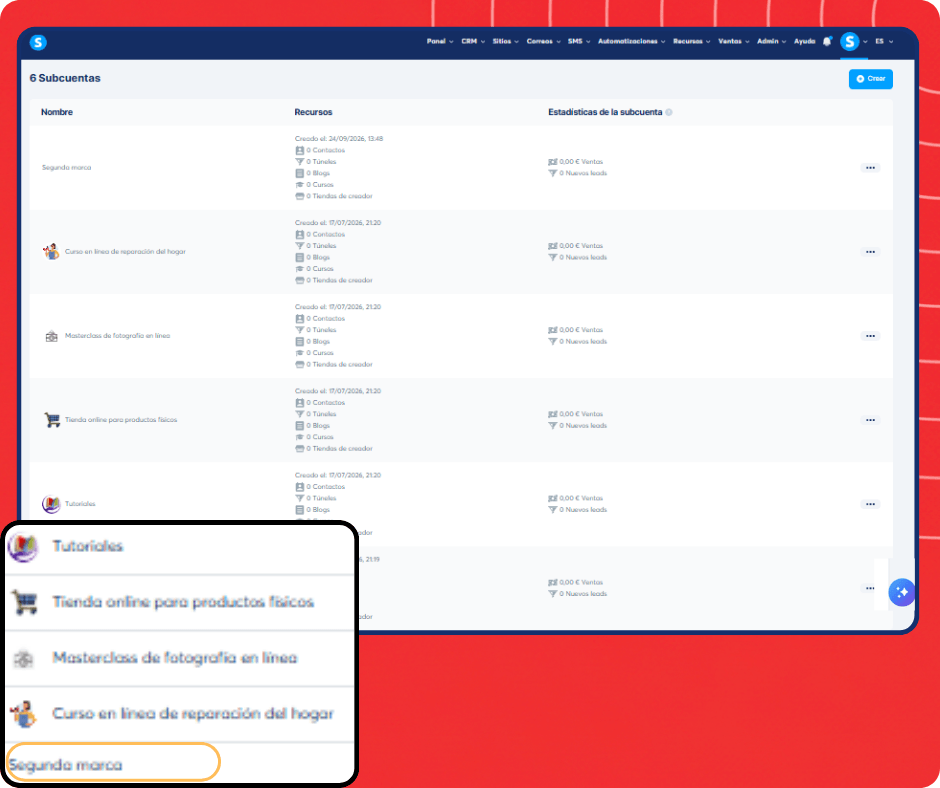Open three-dot menu for the Tutoriales row
940x788 pixels.
[x=870, y=504]
